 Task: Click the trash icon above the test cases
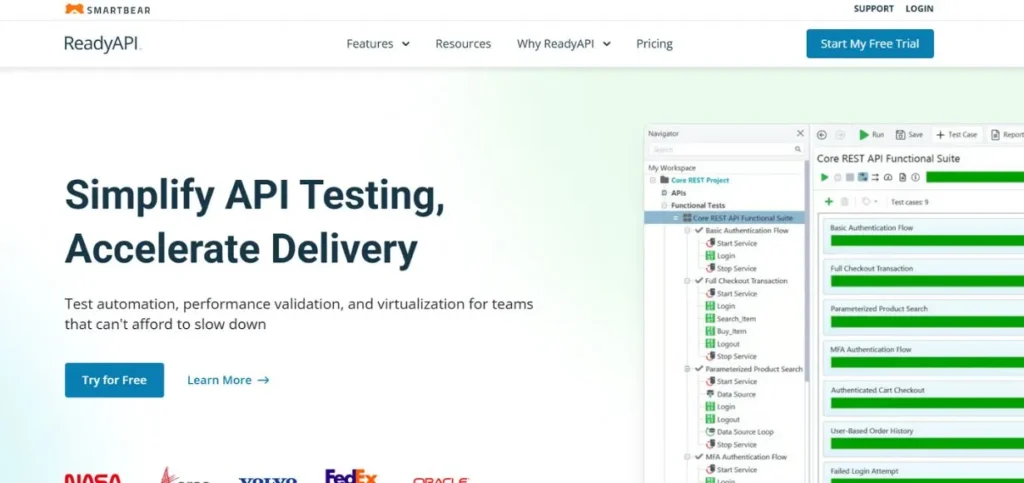844,202
